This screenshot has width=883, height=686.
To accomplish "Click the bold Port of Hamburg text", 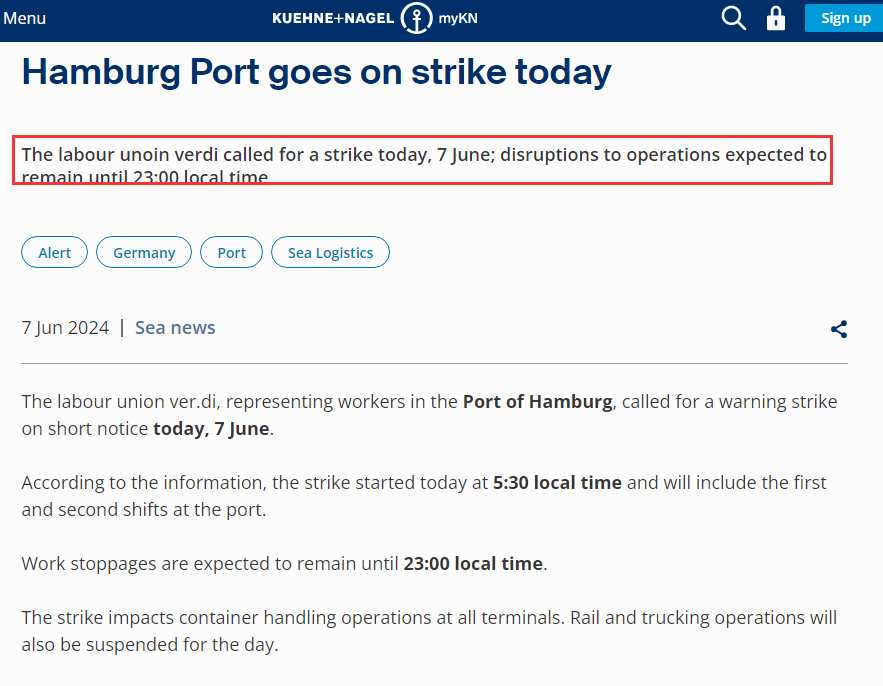I will (538, 402).
